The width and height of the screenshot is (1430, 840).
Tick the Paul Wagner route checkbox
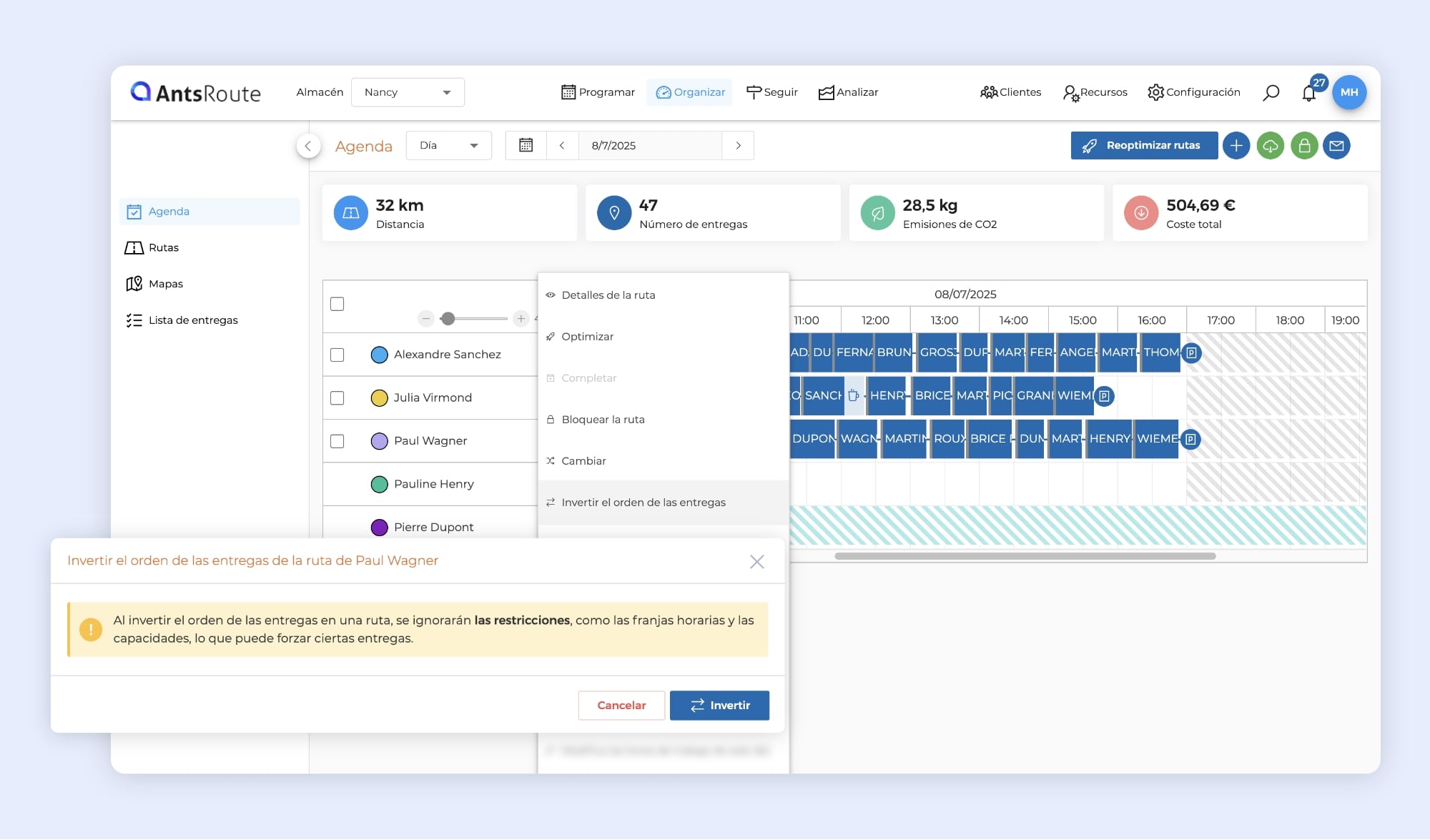(337, 441)
